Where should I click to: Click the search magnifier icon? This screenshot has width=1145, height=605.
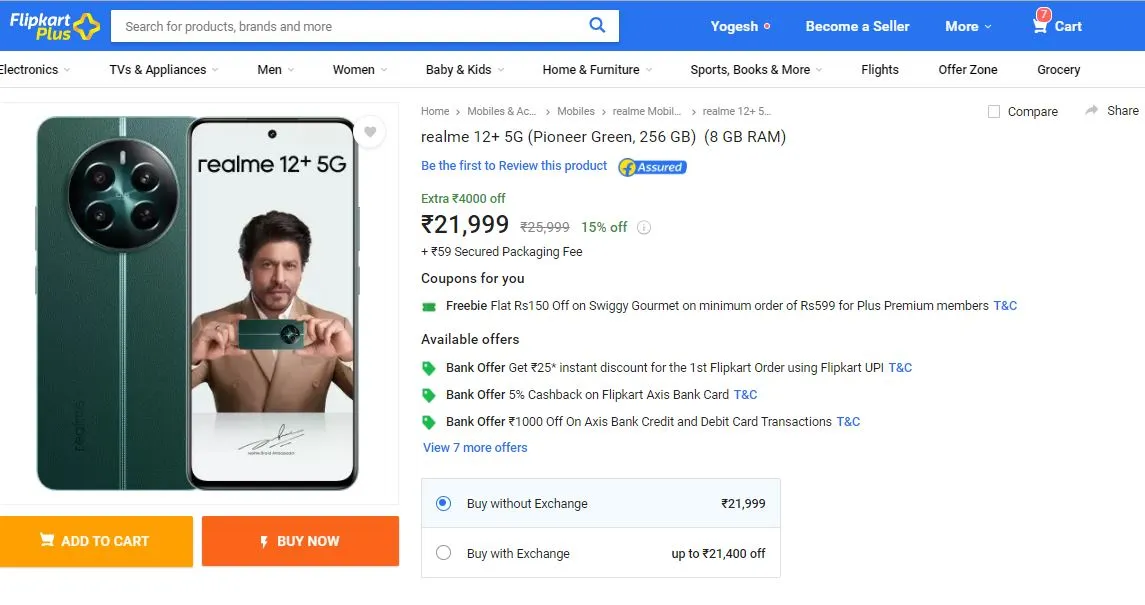pos(597,26)
